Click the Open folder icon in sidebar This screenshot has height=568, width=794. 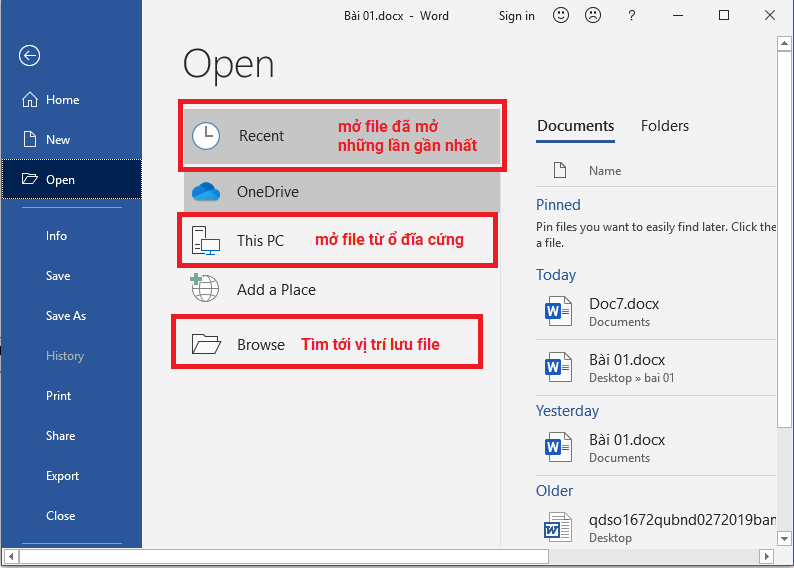30,179
